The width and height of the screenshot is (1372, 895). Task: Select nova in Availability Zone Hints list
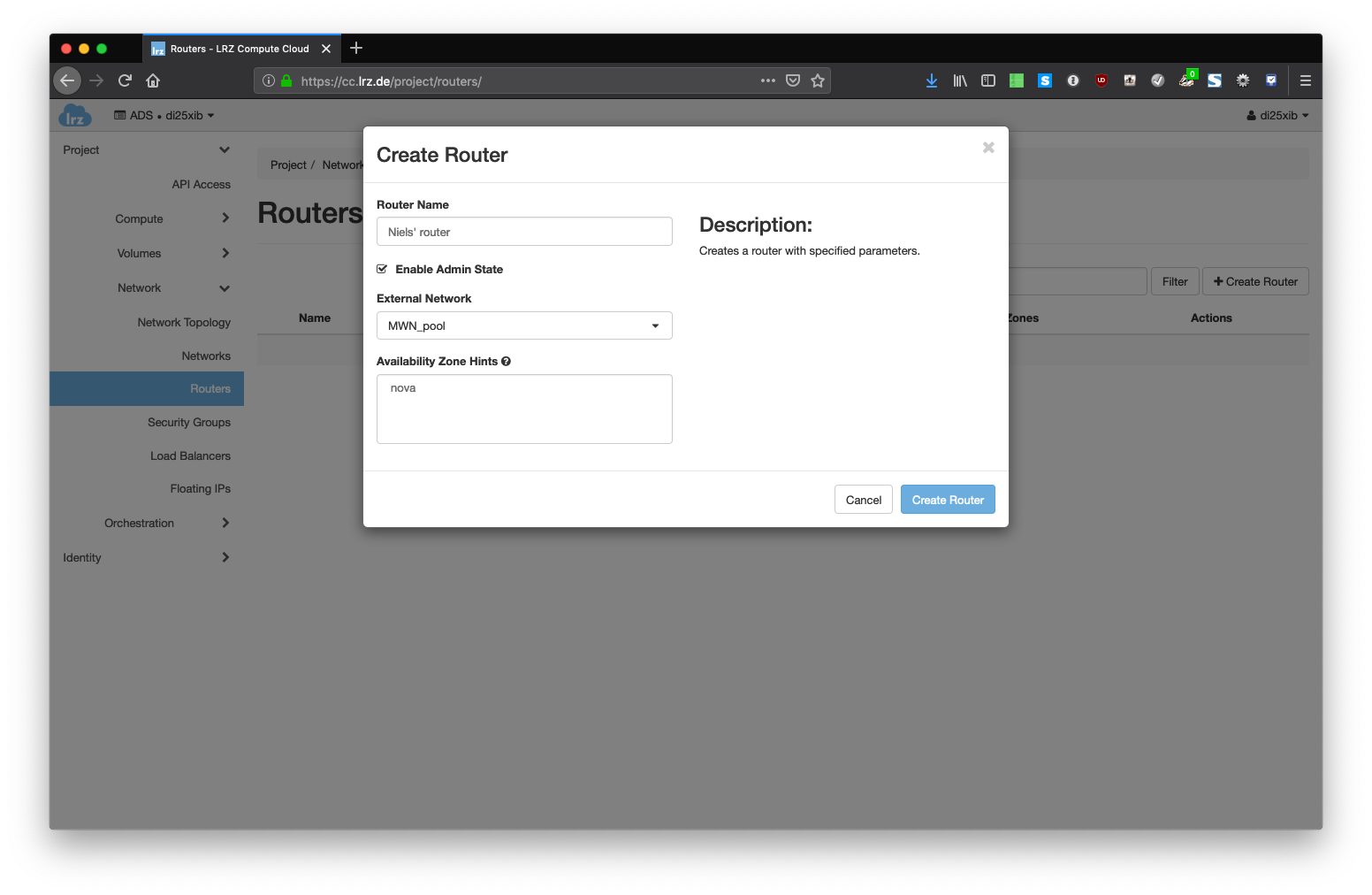tap(403, 388)
